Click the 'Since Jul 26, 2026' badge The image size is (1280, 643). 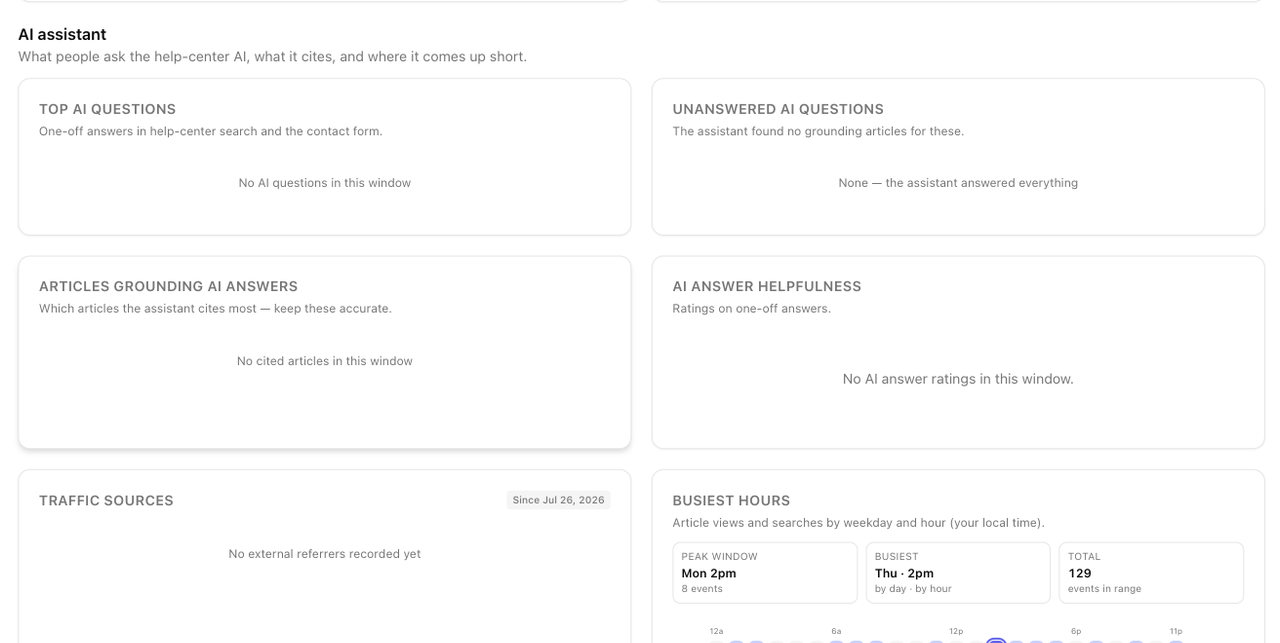[x=558, y=500]
